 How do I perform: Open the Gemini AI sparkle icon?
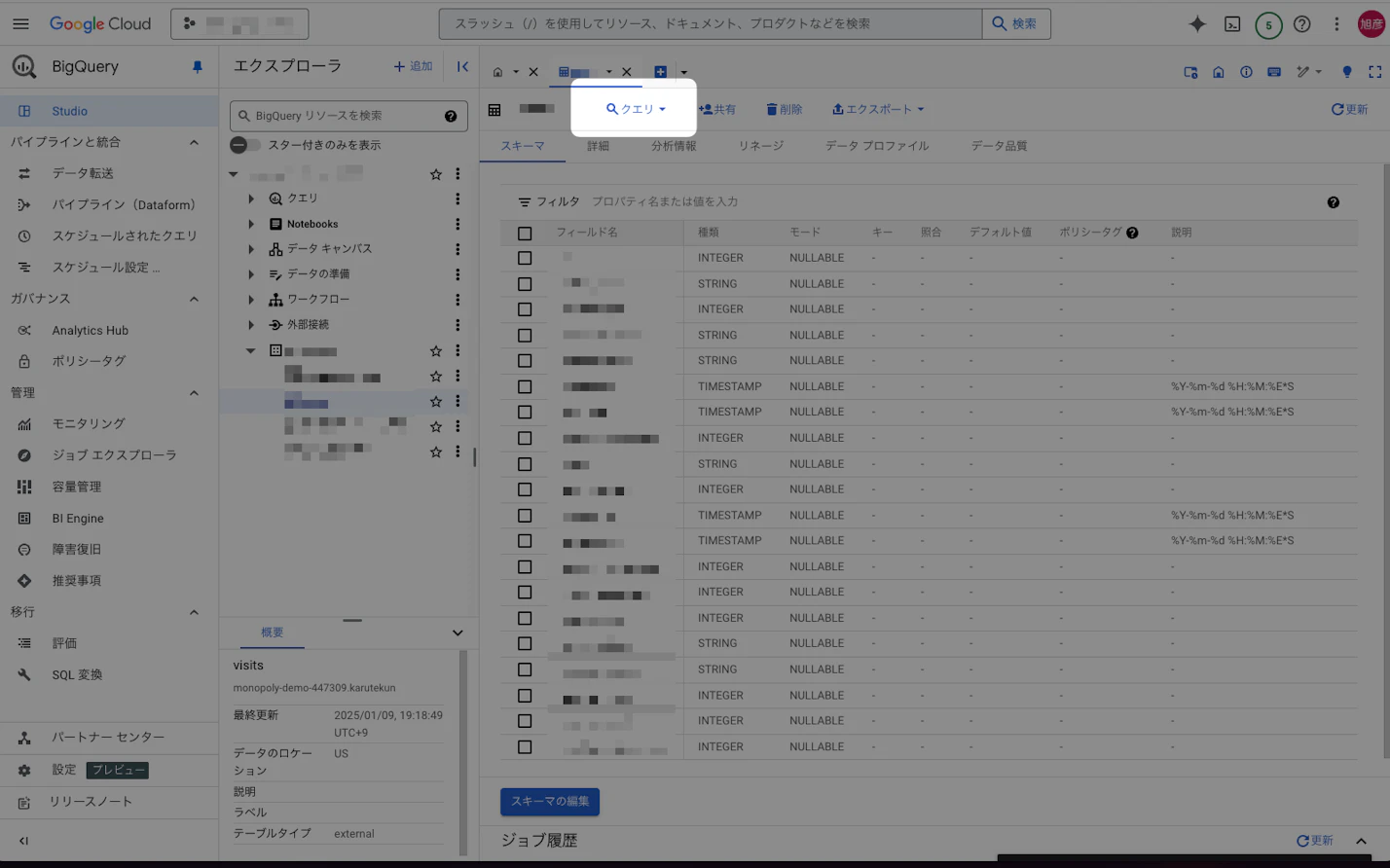[1197, 24]
